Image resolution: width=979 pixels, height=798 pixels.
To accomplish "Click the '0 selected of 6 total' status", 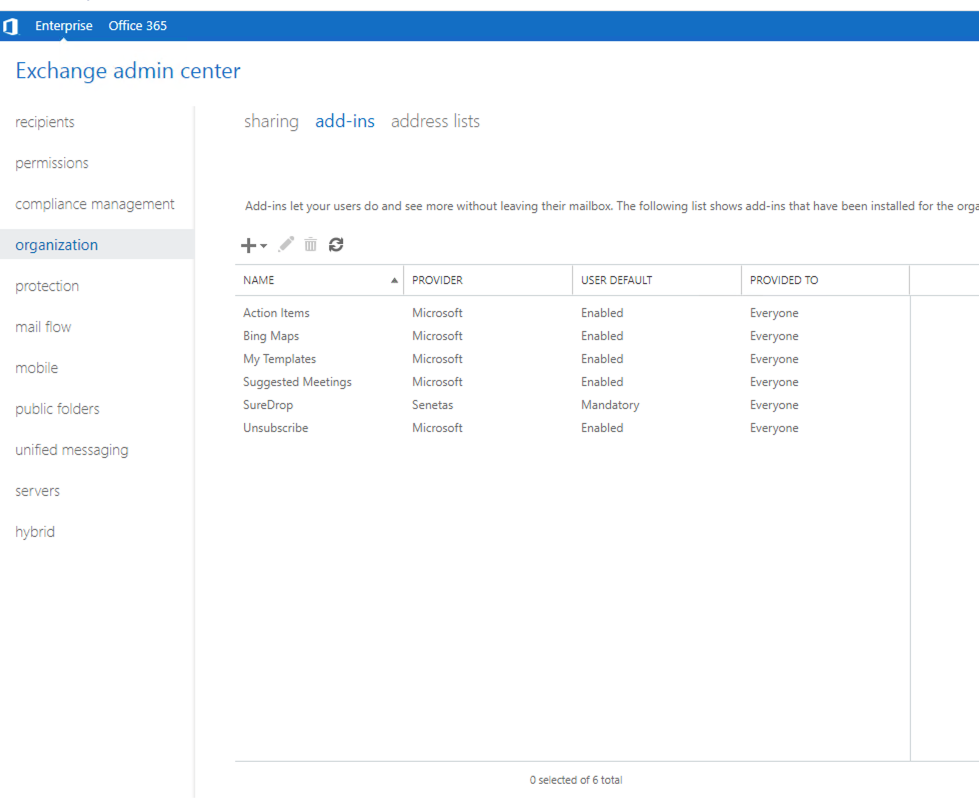I will pyautogui.click(x=576, y=780).
